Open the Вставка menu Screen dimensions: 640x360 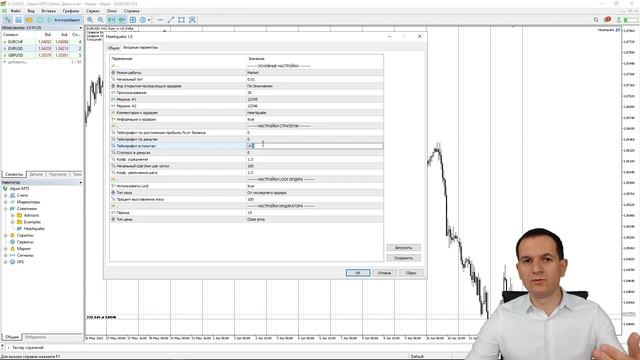tap(49, 11)
